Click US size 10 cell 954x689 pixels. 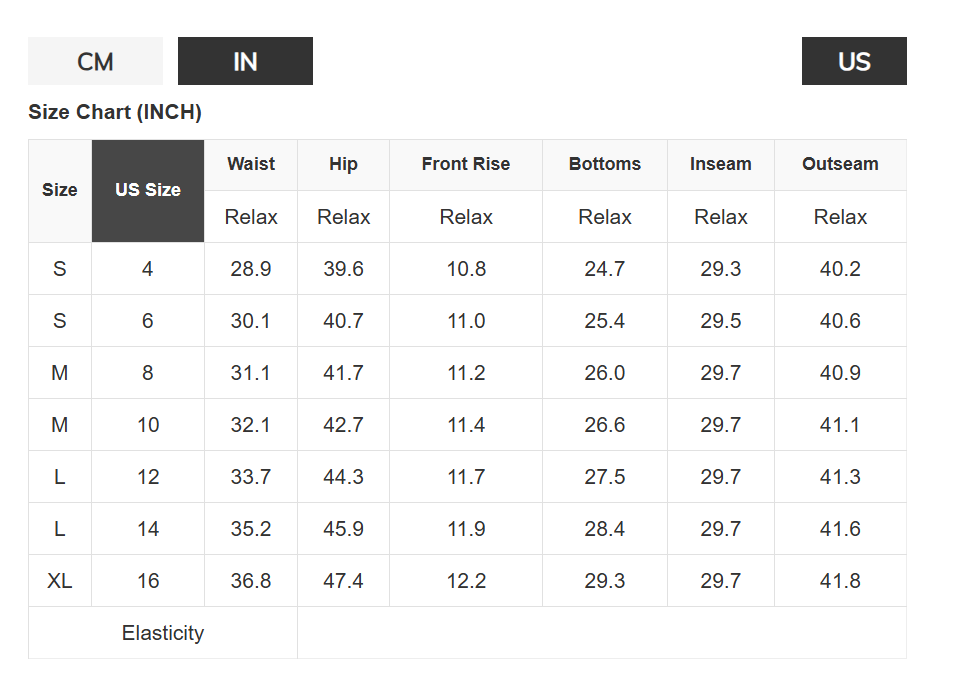(x=148, y=425)
